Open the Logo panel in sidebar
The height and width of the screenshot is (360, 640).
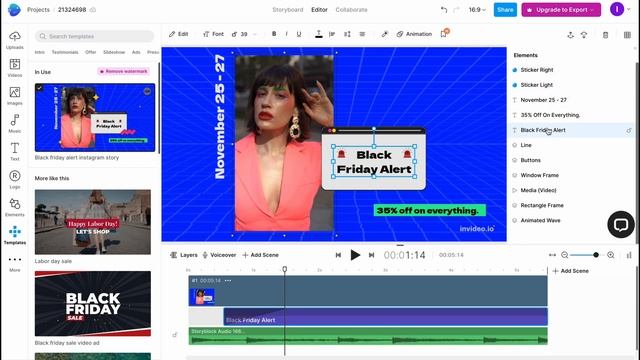pos(15,180)
